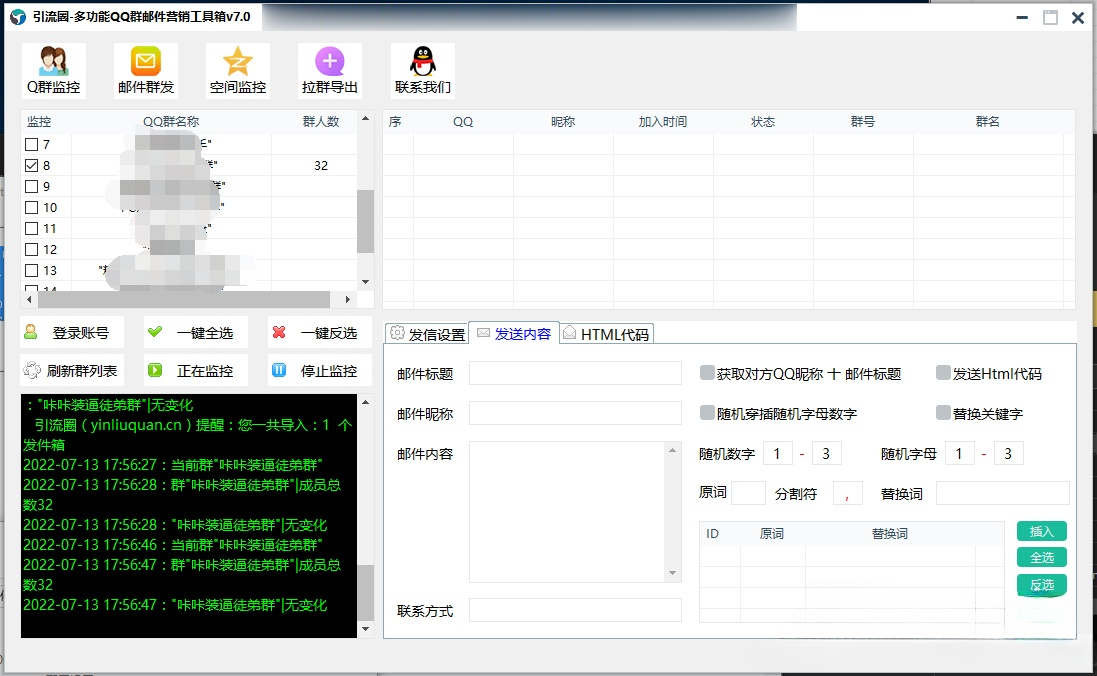Switch to the HTML代码 tab
Screen dimensions: 1097x676
606,334
